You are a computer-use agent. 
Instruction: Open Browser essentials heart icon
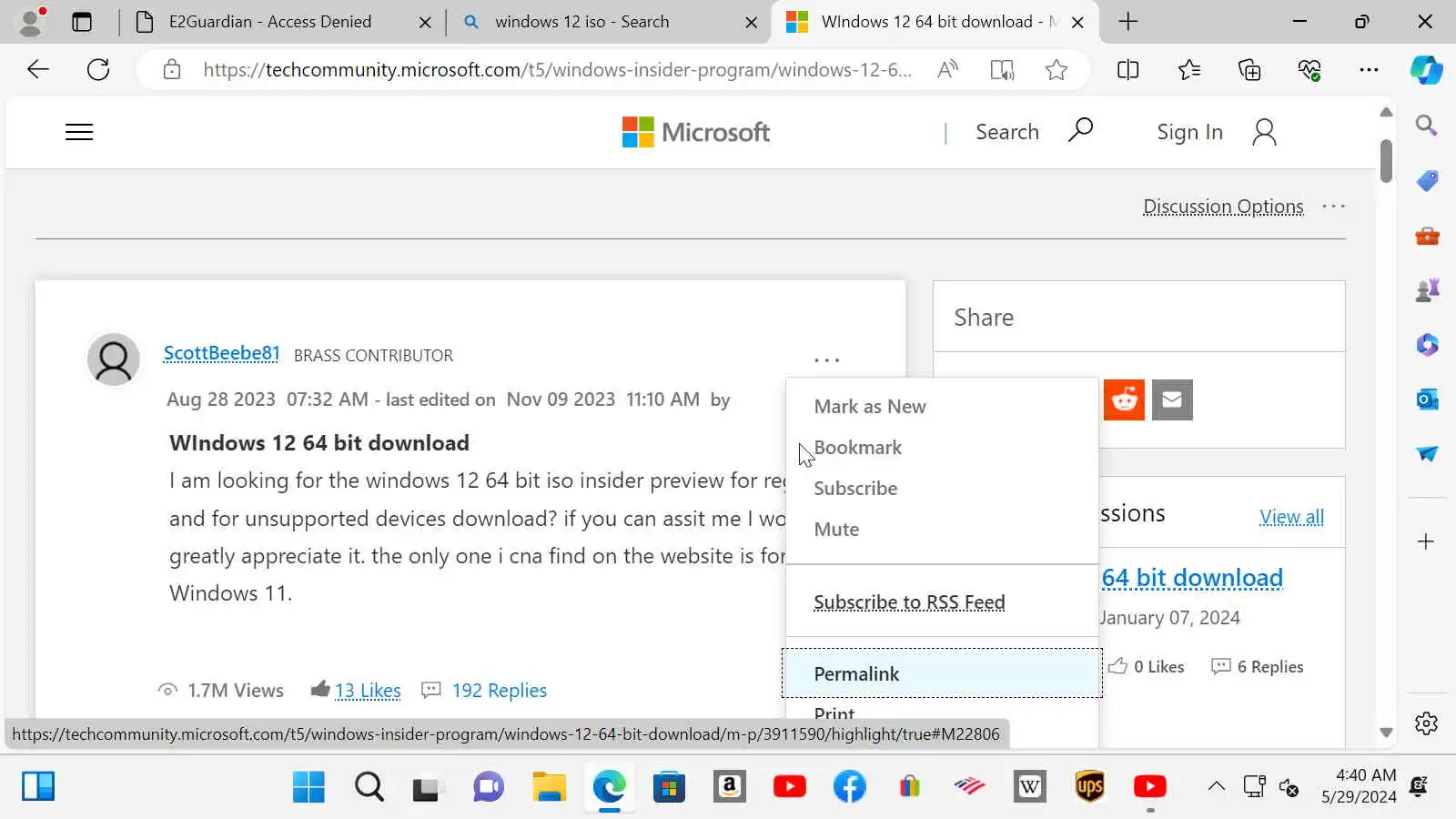(x=1309, y=70)
